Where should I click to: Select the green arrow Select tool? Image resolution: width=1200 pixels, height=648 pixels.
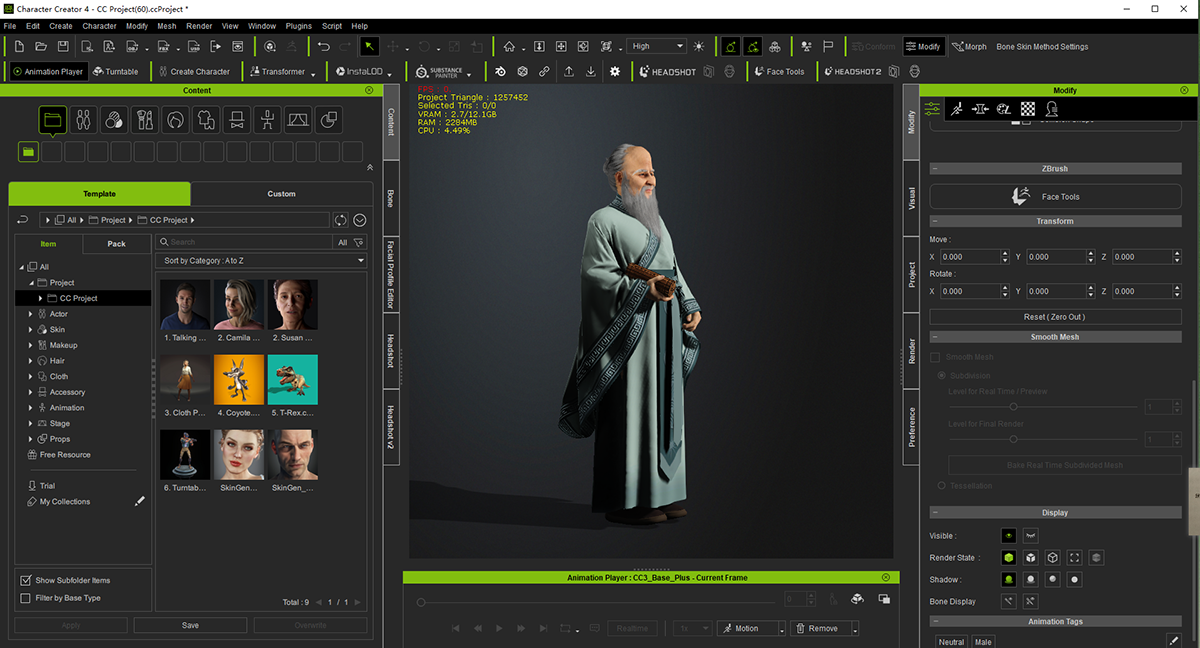tap(369, 46)
